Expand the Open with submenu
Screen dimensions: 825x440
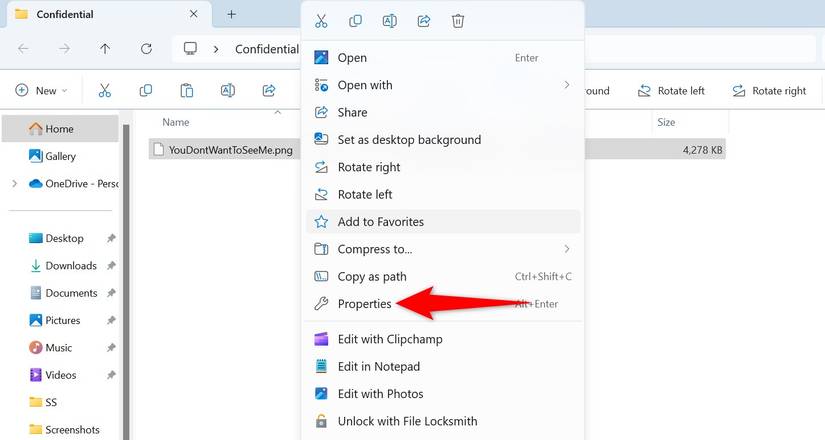(443, 85)
